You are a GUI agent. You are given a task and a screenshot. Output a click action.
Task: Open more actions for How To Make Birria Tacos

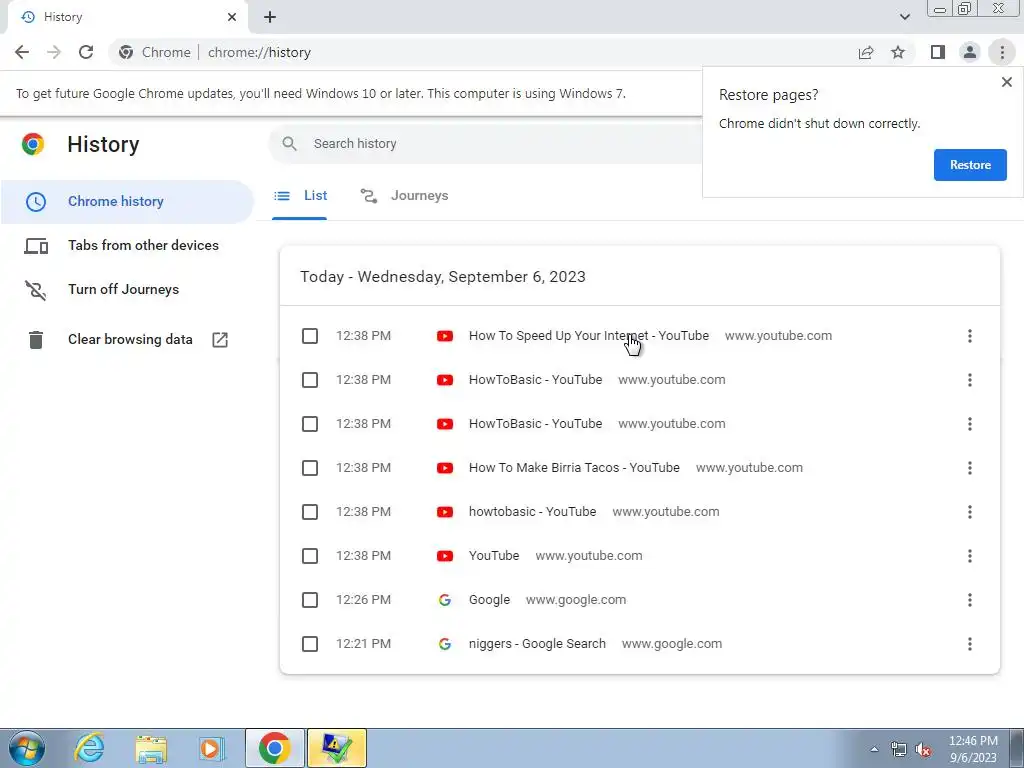969,468
